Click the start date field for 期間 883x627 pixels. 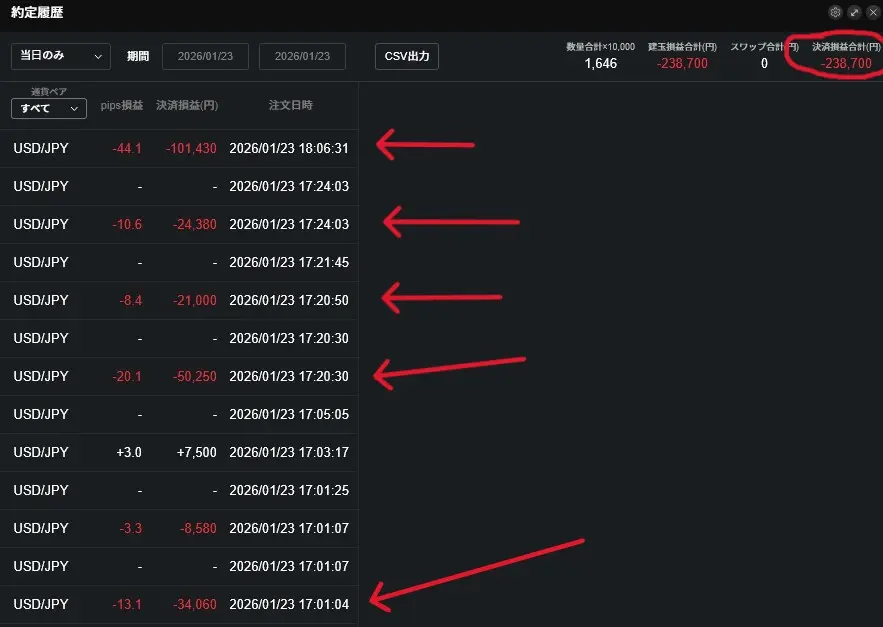[x=205, y=56]
